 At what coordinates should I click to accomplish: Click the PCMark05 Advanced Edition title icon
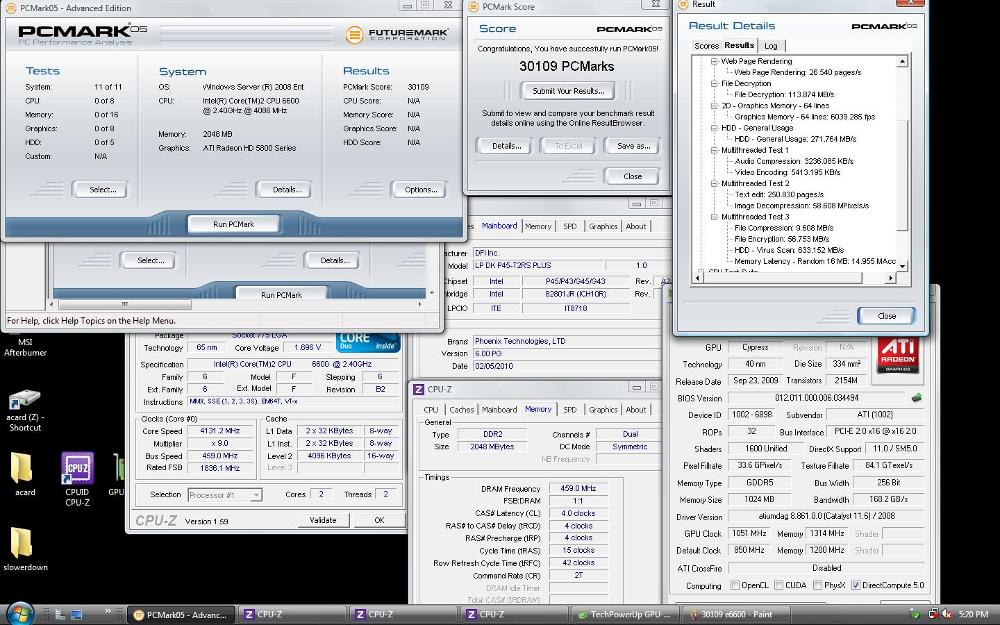[x=10, y=8]
